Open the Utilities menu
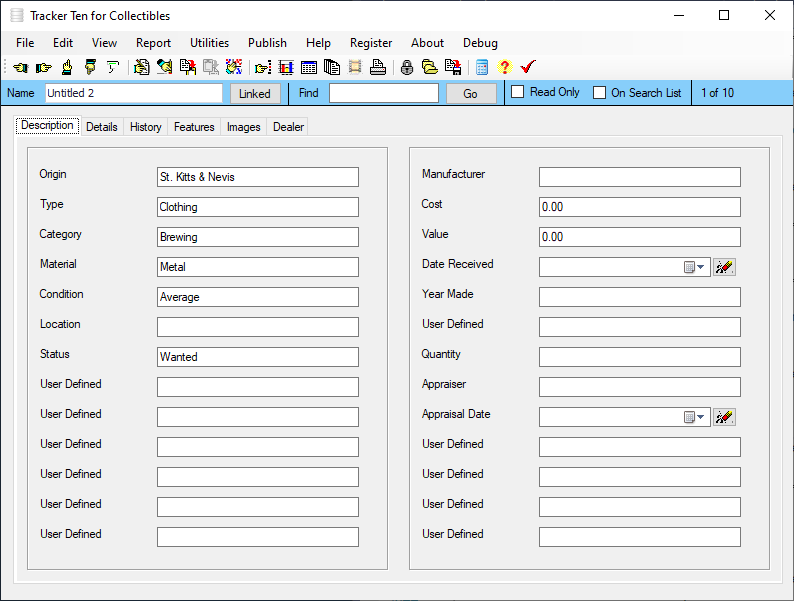This screenshot has height=601, width=794. click(x=209, y=43)
